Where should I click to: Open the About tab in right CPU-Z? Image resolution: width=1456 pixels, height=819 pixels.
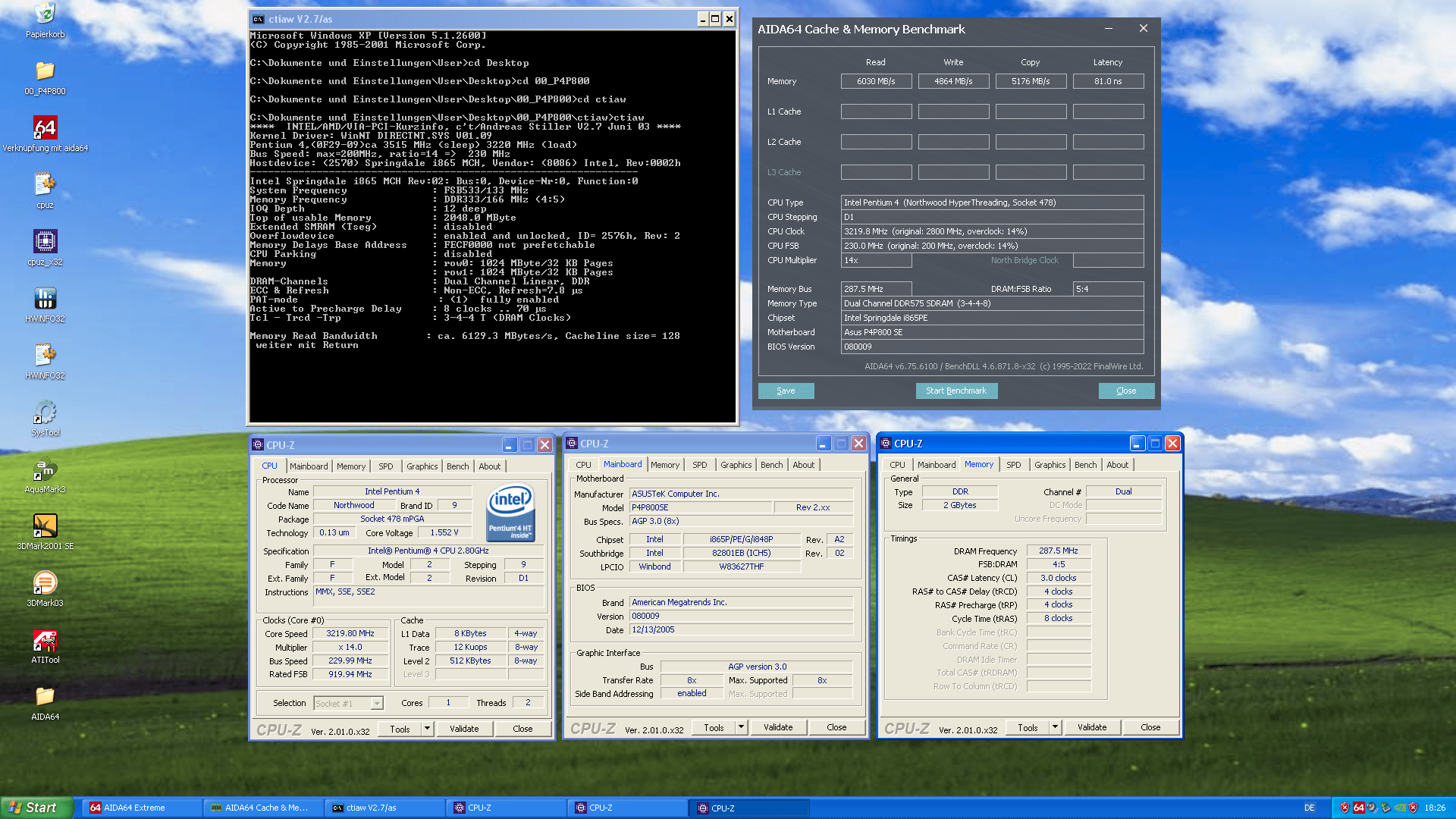coord(1117,465)
